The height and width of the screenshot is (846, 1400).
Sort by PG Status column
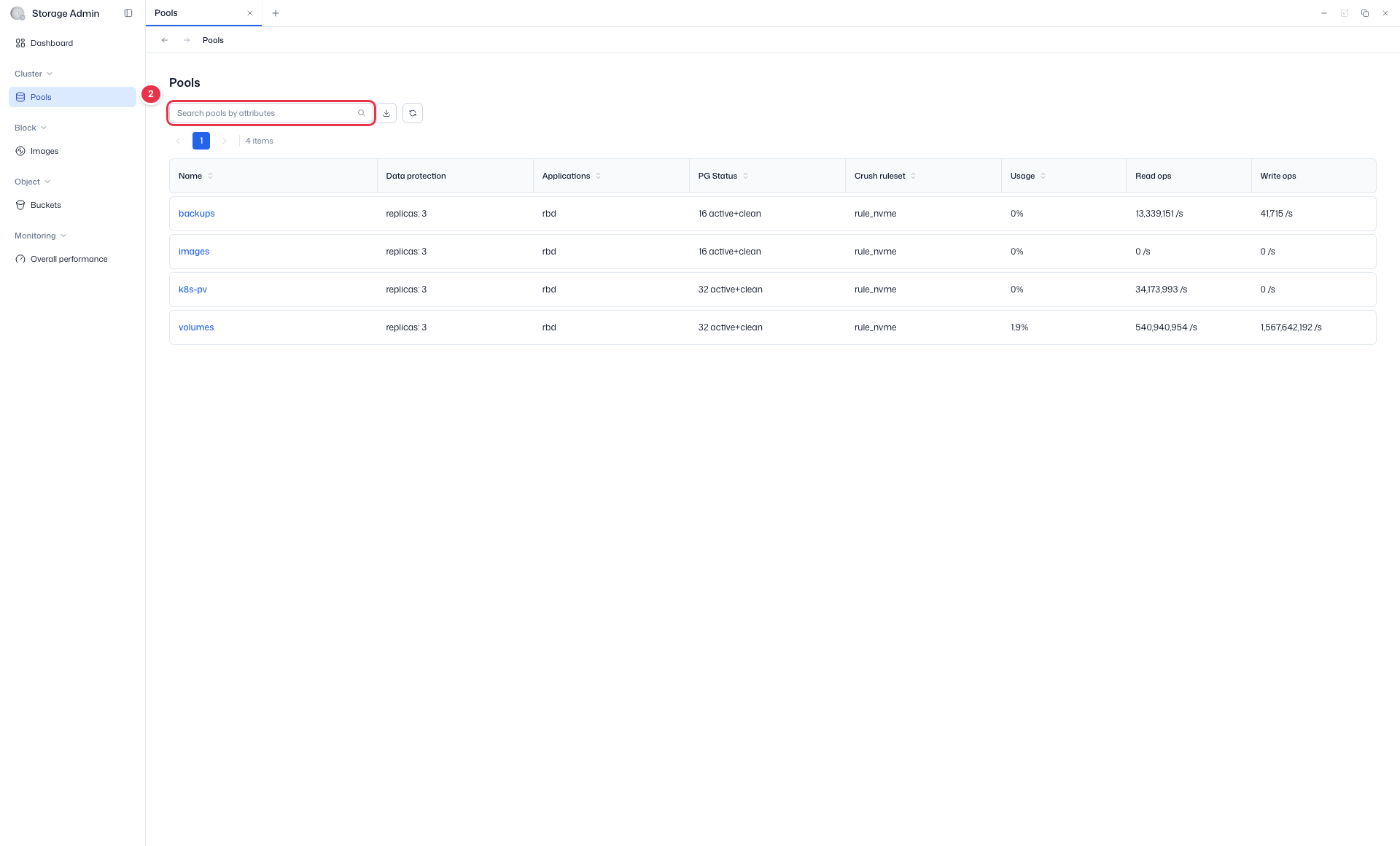click(745, 176)
